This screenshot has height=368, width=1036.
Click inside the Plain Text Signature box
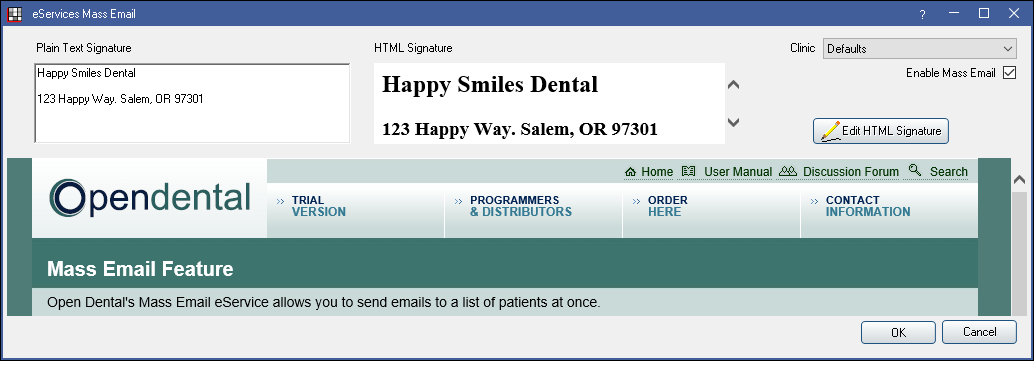pos(192,103)
